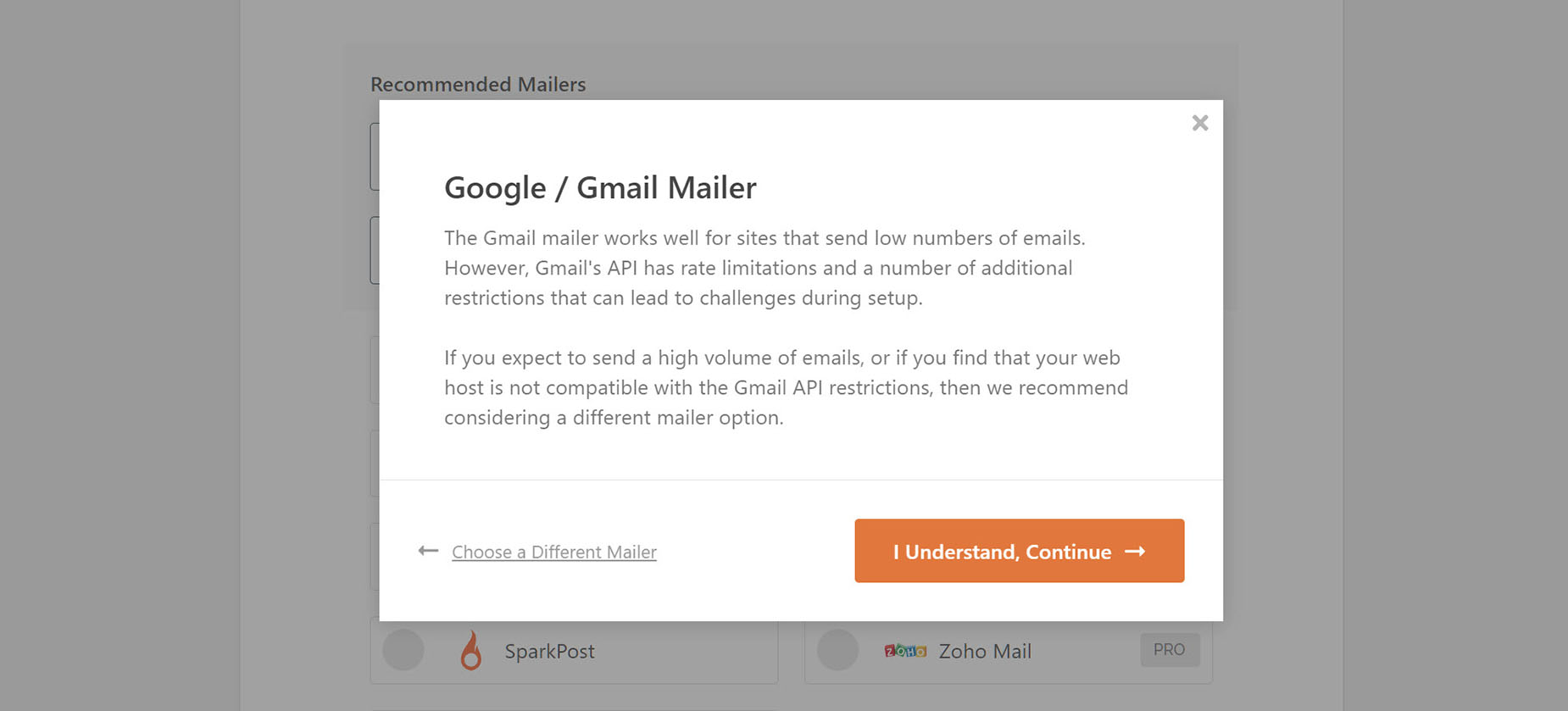Click the right arrow inside the Continue button
Screen dimensions: 1568x711
(1135, 552)
